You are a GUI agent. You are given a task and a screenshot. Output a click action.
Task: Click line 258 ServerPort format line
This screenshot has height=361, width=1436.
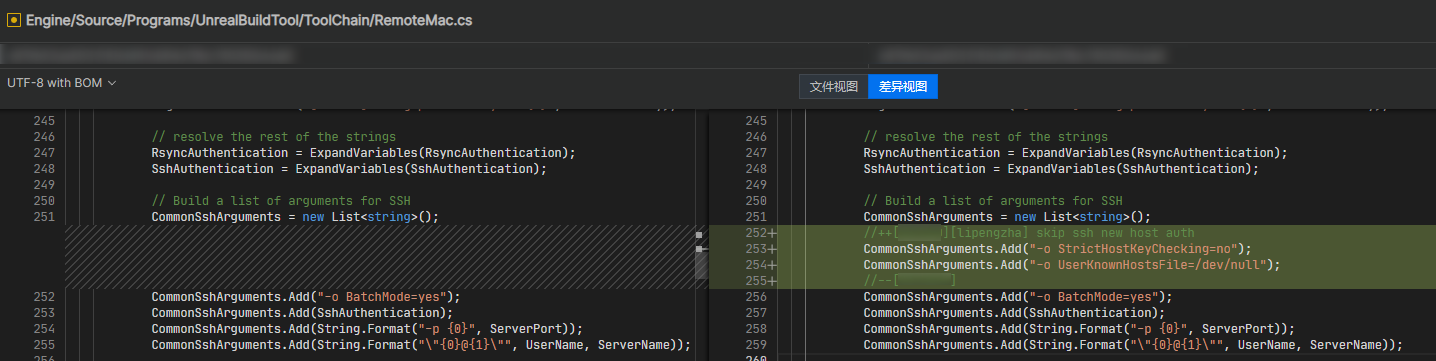pos(1079,329)
